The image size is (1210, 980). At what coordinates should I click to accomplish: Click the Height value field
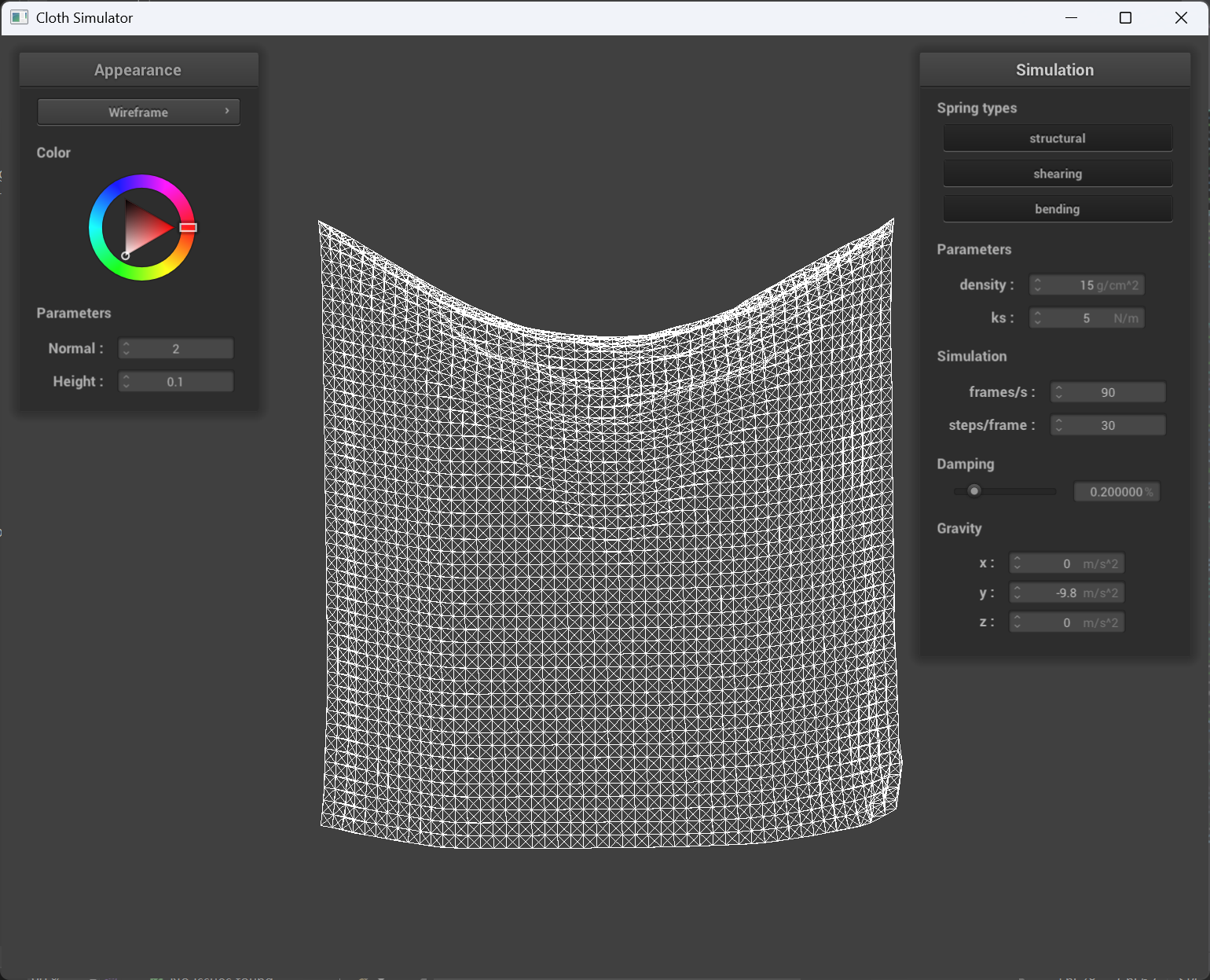176,381
